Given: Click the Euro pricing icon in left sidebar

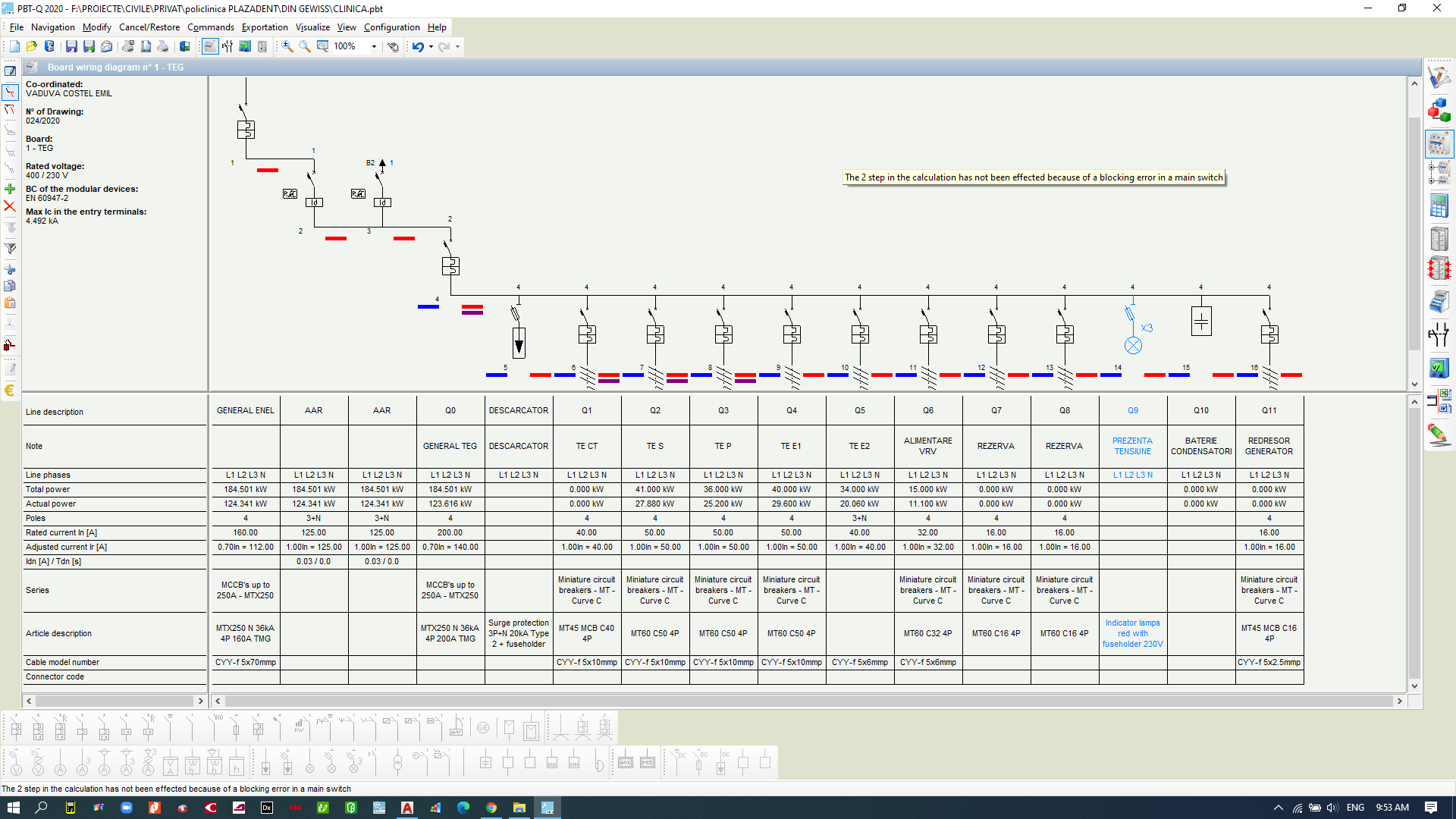Looking at the screenshot, I should pos(10,391).
